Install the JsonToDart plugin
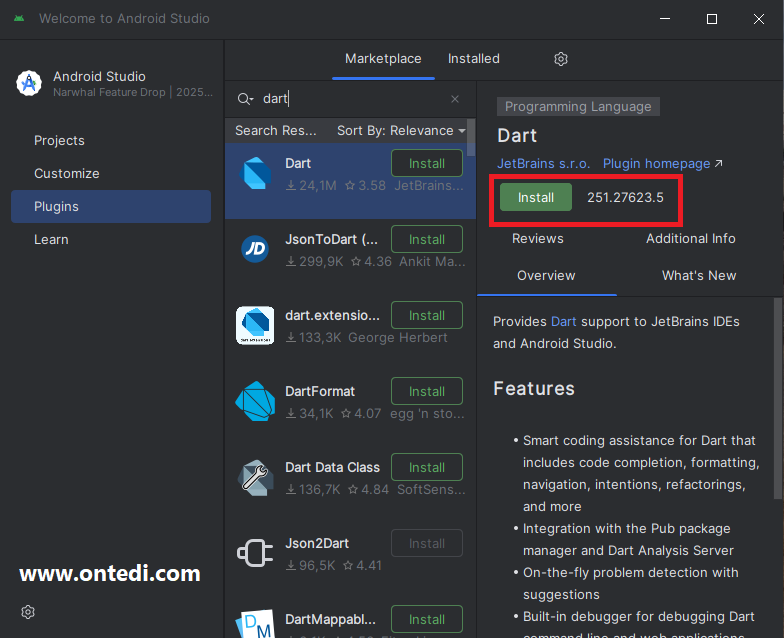This screenshot has width=784, height=639. point(426,240)
